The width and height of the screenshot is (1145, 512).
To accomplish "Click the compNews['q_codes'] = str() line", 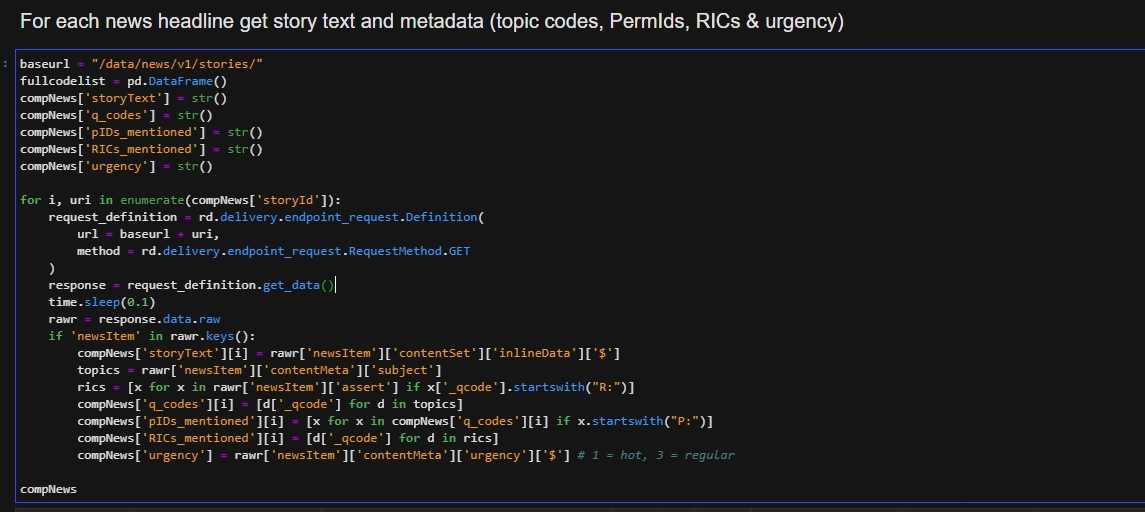I will click(116, 115).
